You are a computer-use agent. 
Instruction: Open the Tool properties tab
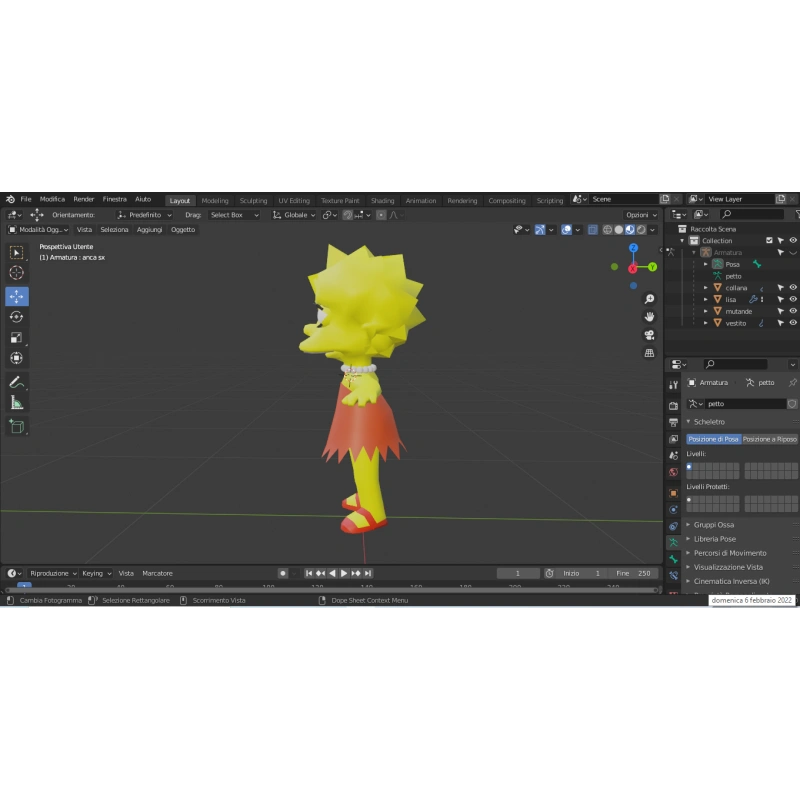[x=673, y=385]
